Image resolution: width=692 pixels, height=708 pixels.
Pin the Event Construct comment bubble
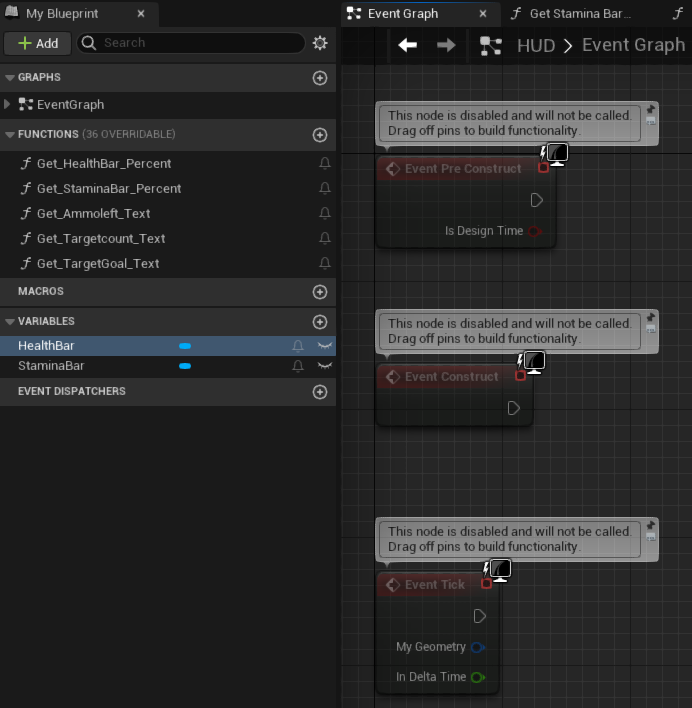tap(650, 317)
